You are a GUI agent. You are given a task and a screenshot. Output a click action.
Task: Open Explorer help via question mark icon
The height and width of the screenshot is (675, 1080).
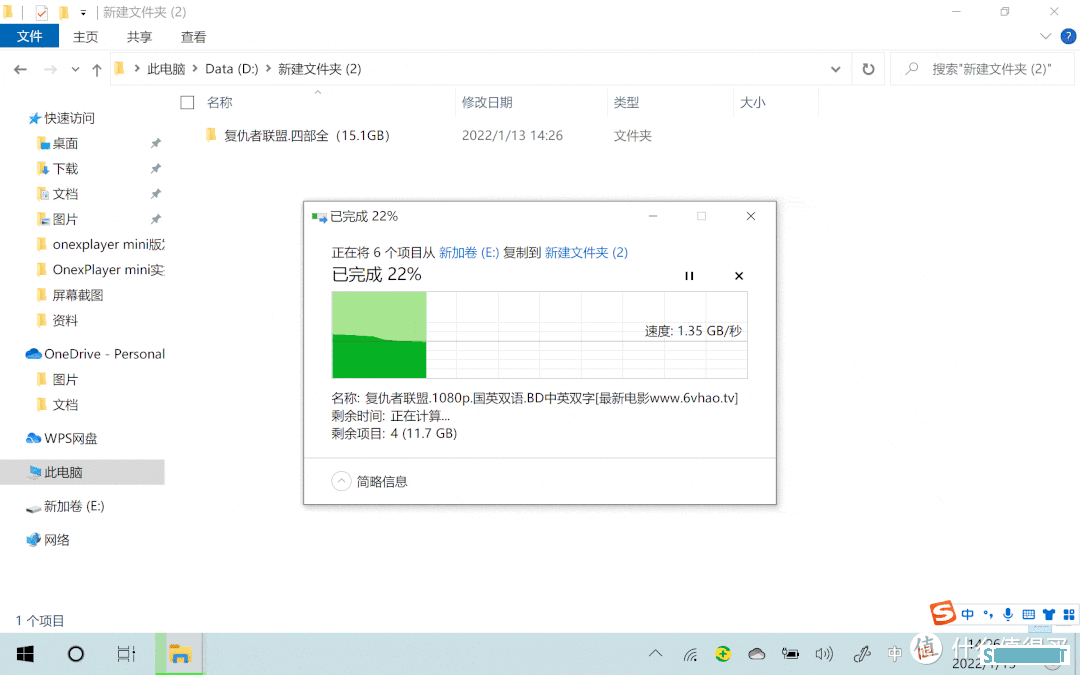tap(1068, 37)
